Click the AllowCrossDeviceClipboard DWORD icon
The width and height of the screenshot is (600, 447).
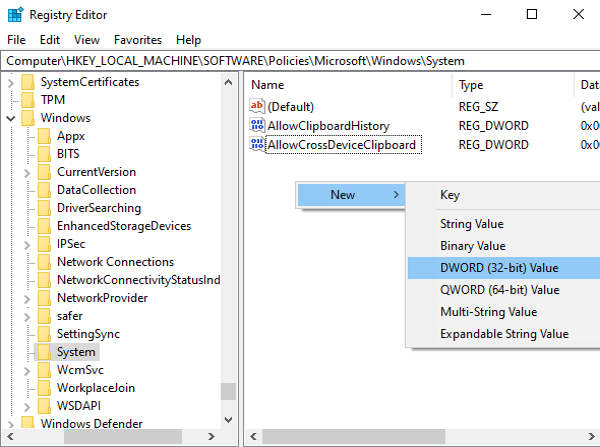(257, 144)
